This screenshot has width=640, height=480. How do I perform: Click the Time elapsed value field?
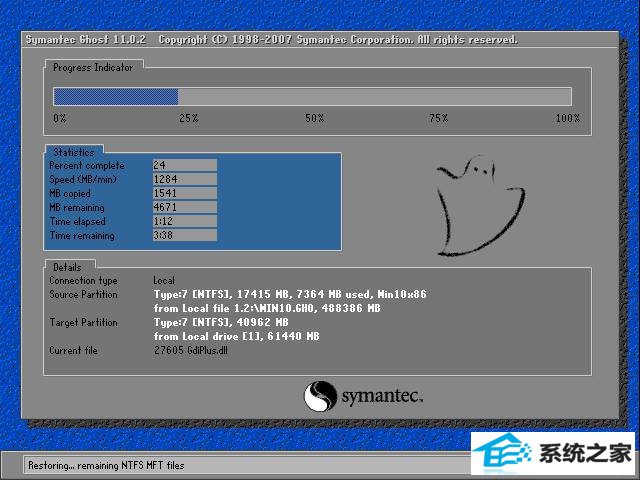(x=184, y=221)
